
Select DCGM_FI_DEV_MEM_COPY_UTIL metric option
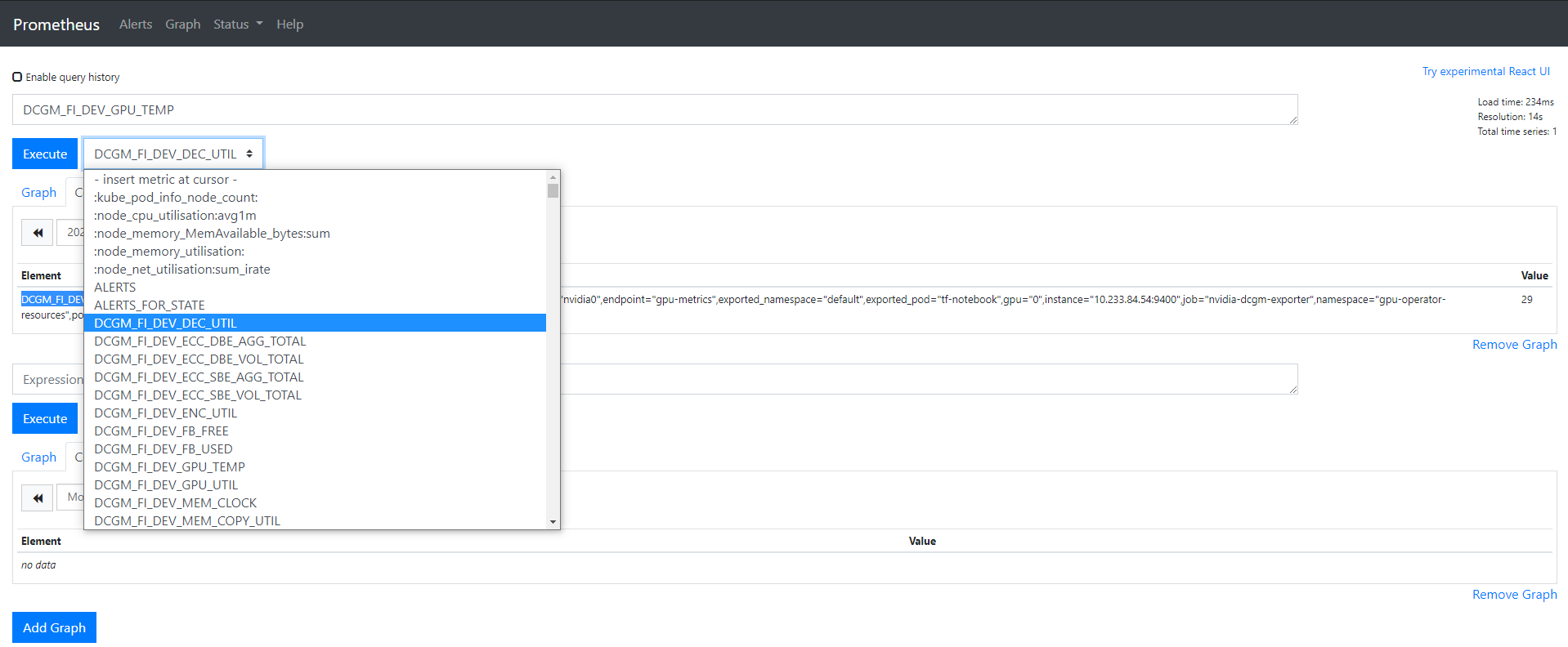315,520
